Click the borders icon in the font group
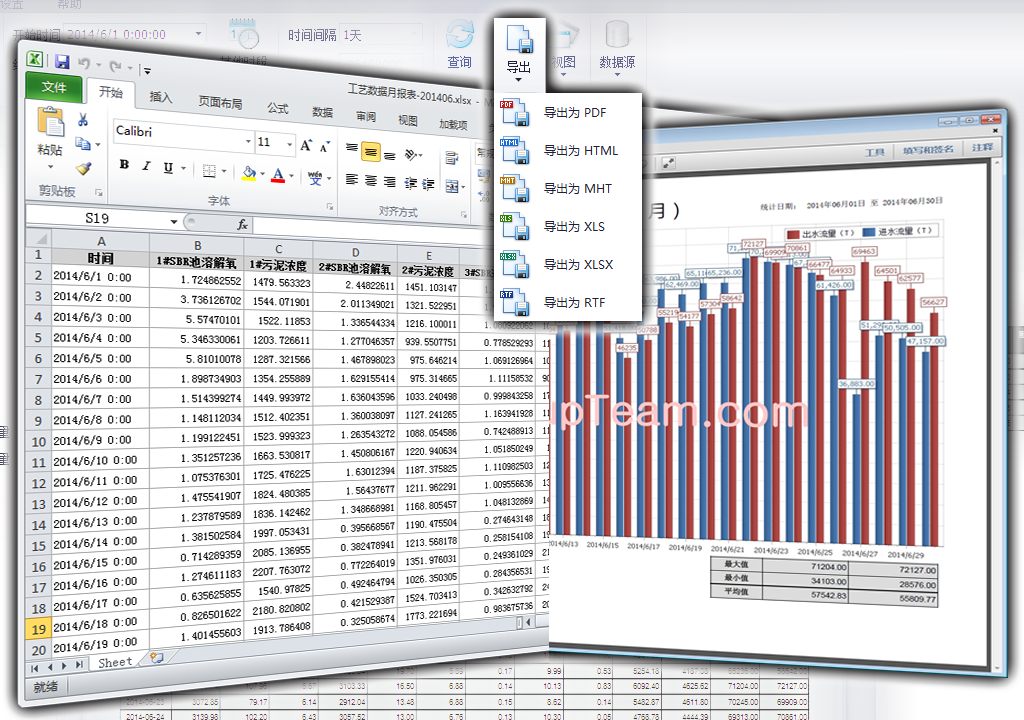Image resolution: width=1024 pixels, height=720 pixels. click(x=209, y=171)
